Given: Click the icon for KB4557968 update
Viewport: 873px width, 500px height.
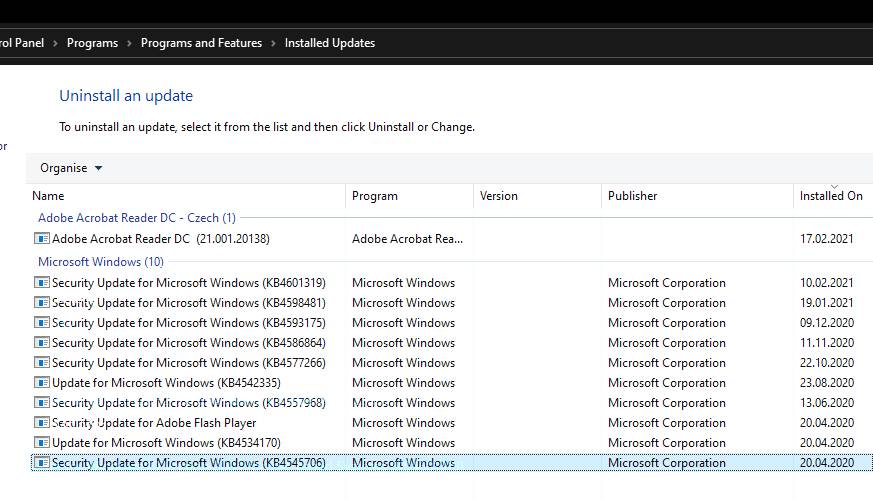Looking at the screenshot, I should click(42, 403).
